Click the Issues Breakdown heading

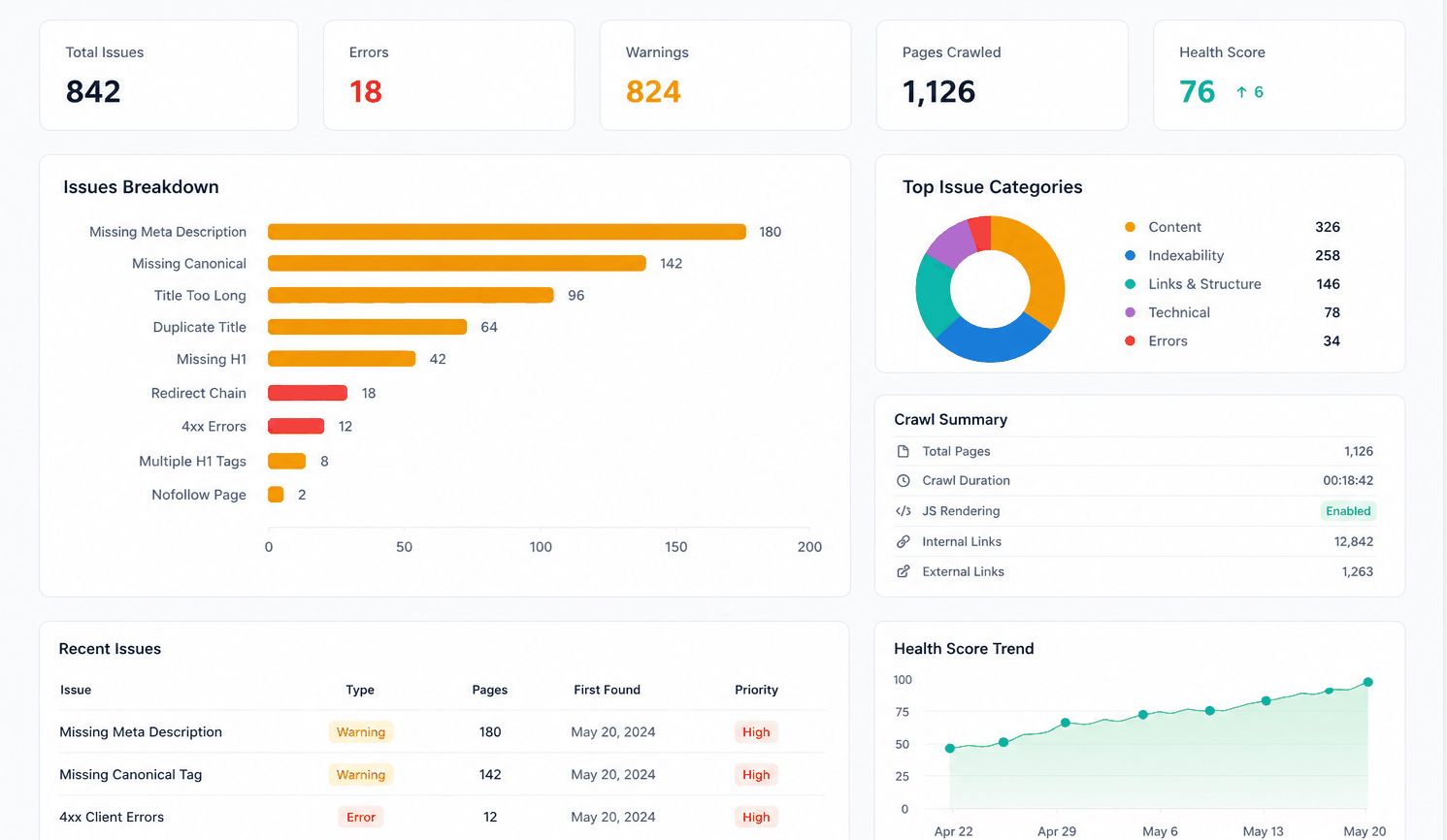click(141, 187)
